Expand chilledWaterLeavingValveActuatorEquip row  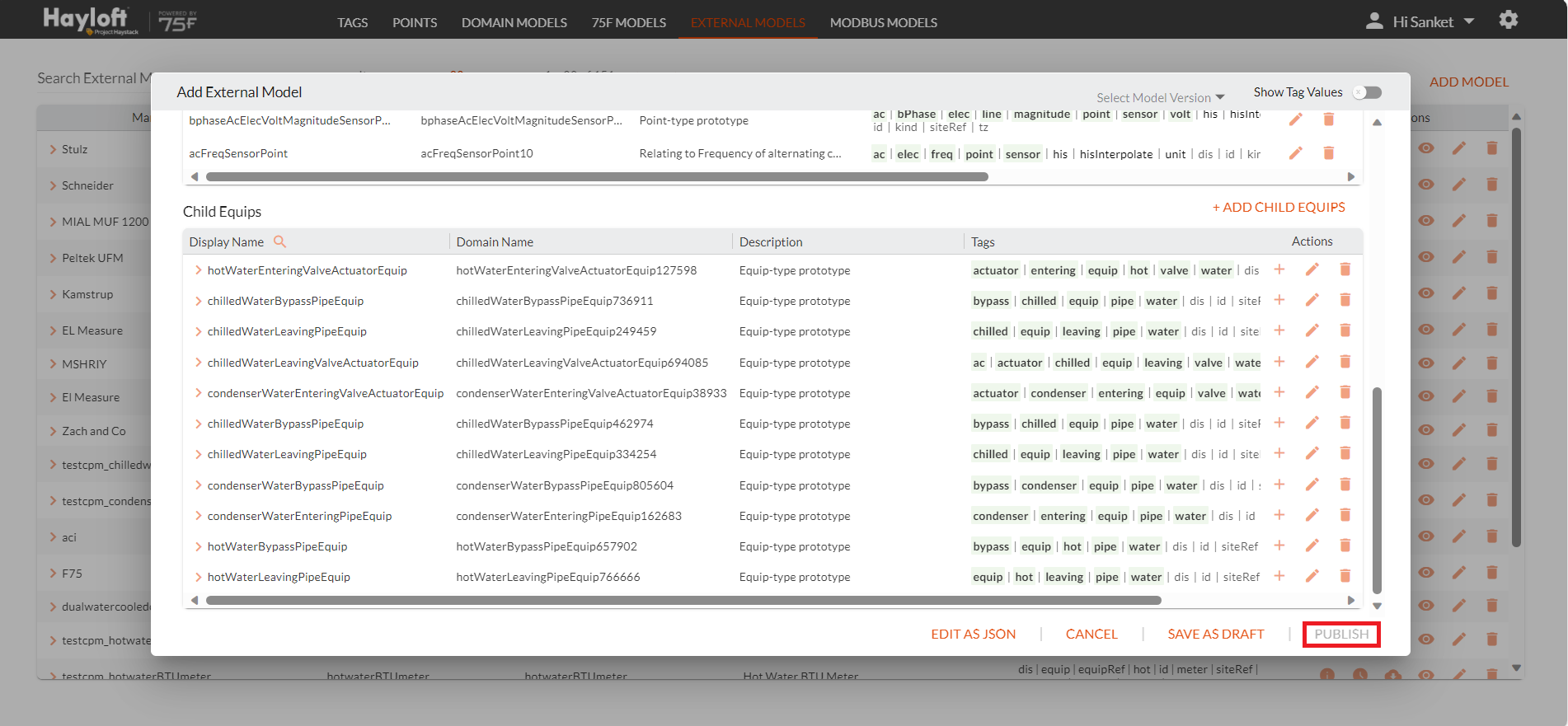198,363
